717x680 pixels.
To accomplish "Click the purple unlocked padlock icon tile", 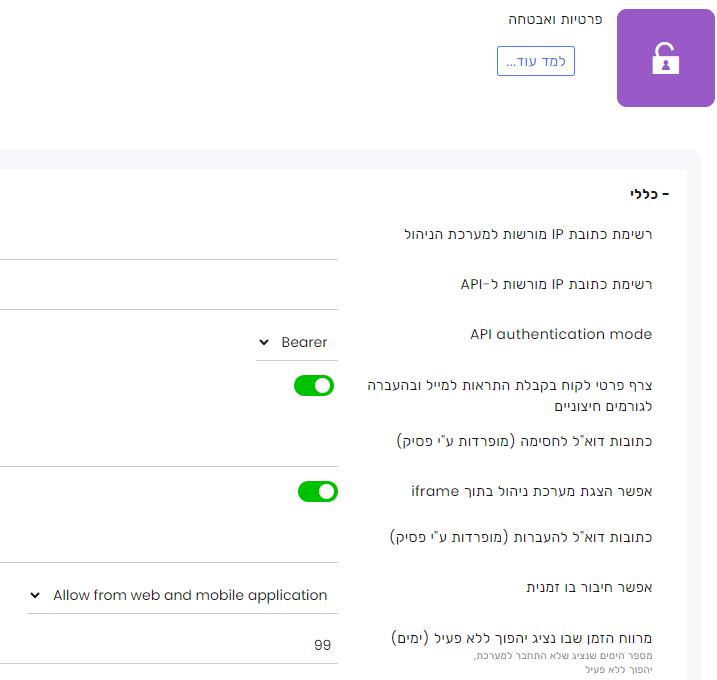I will (665, 58).
